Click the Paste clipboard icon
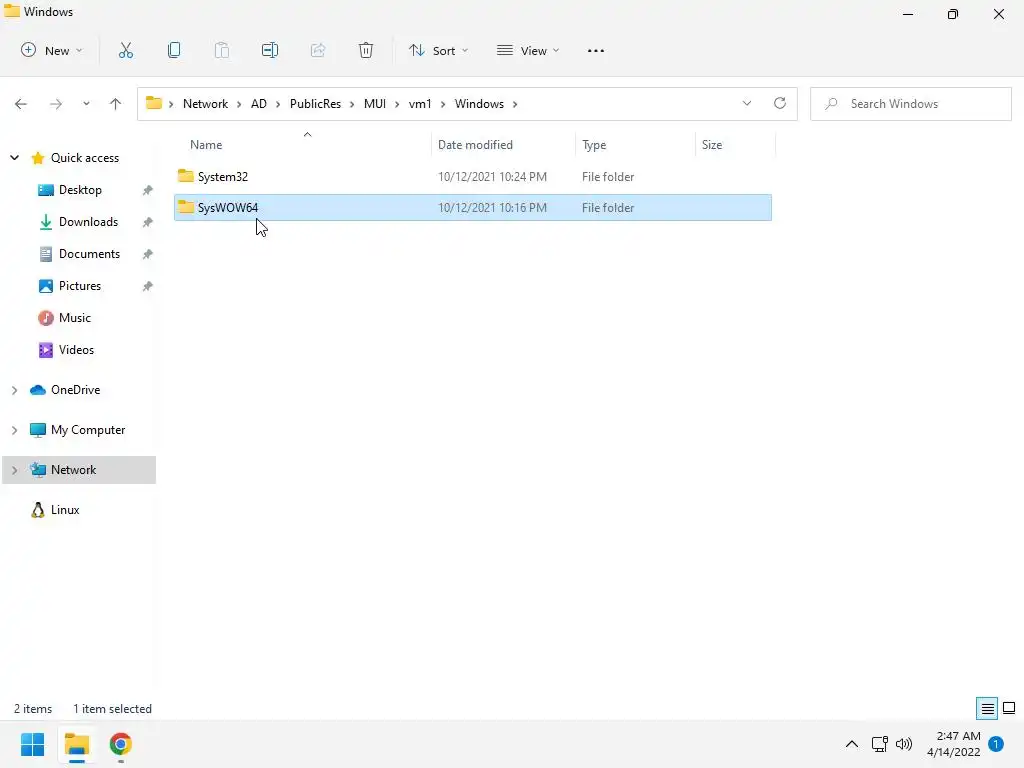The image size is (1024, 768). point(221,50)
